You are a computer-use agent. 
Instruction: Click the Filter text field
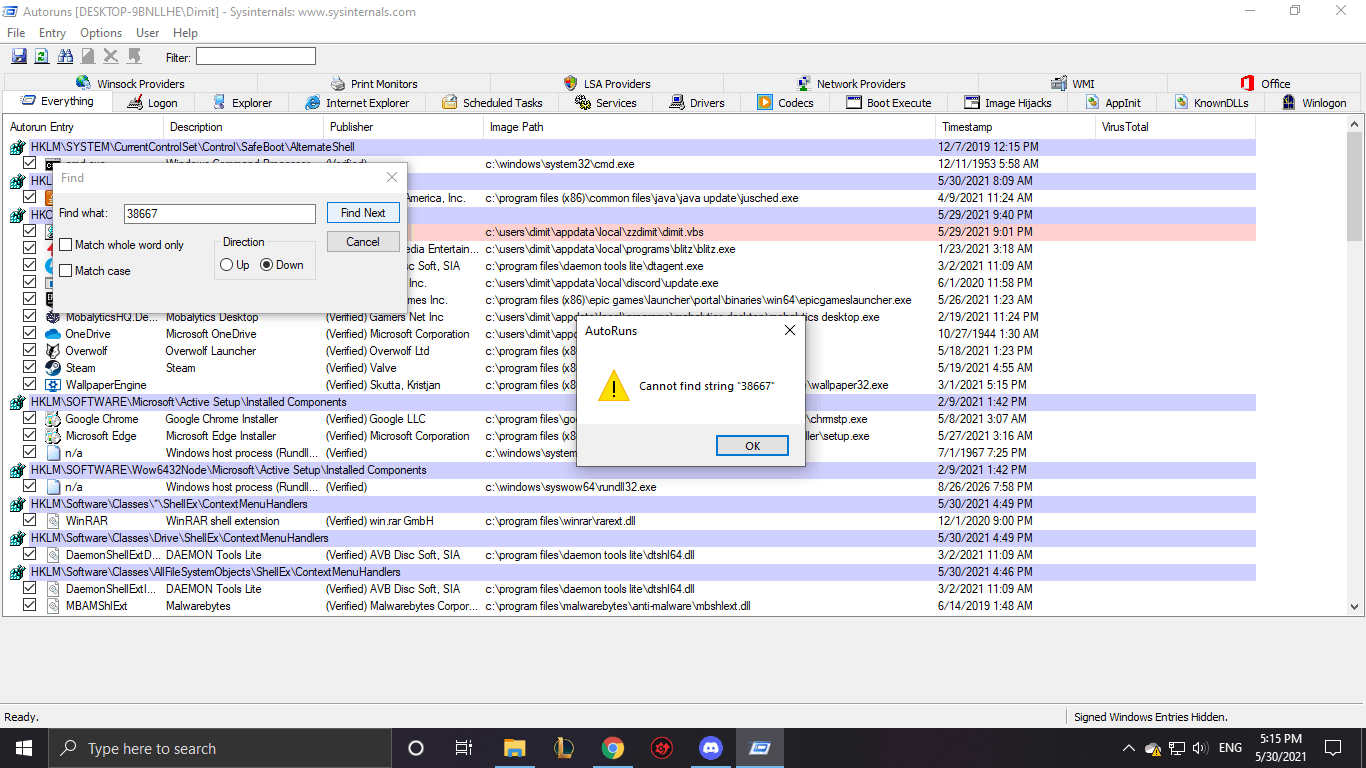coord(255,57)
